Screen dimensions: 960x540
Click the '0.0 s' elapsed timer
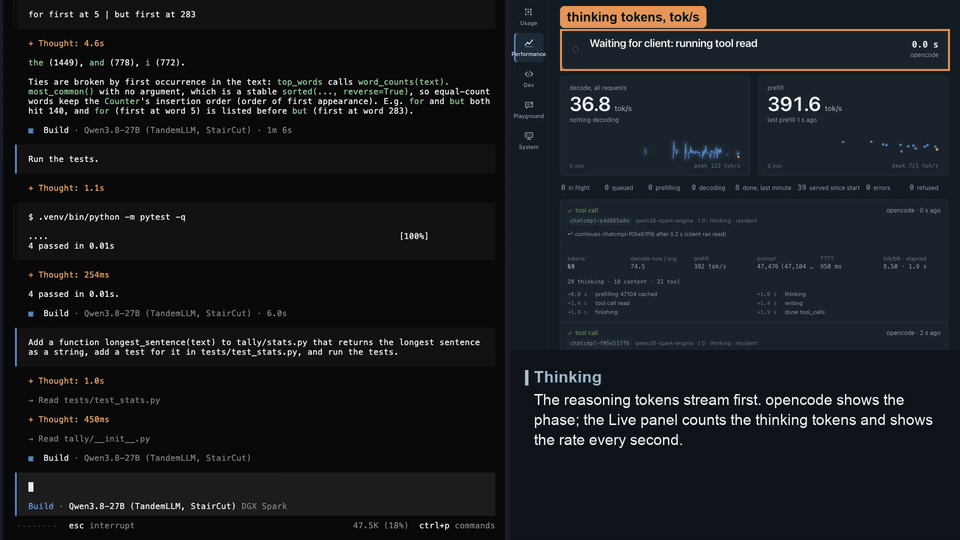tap(924, 44)
